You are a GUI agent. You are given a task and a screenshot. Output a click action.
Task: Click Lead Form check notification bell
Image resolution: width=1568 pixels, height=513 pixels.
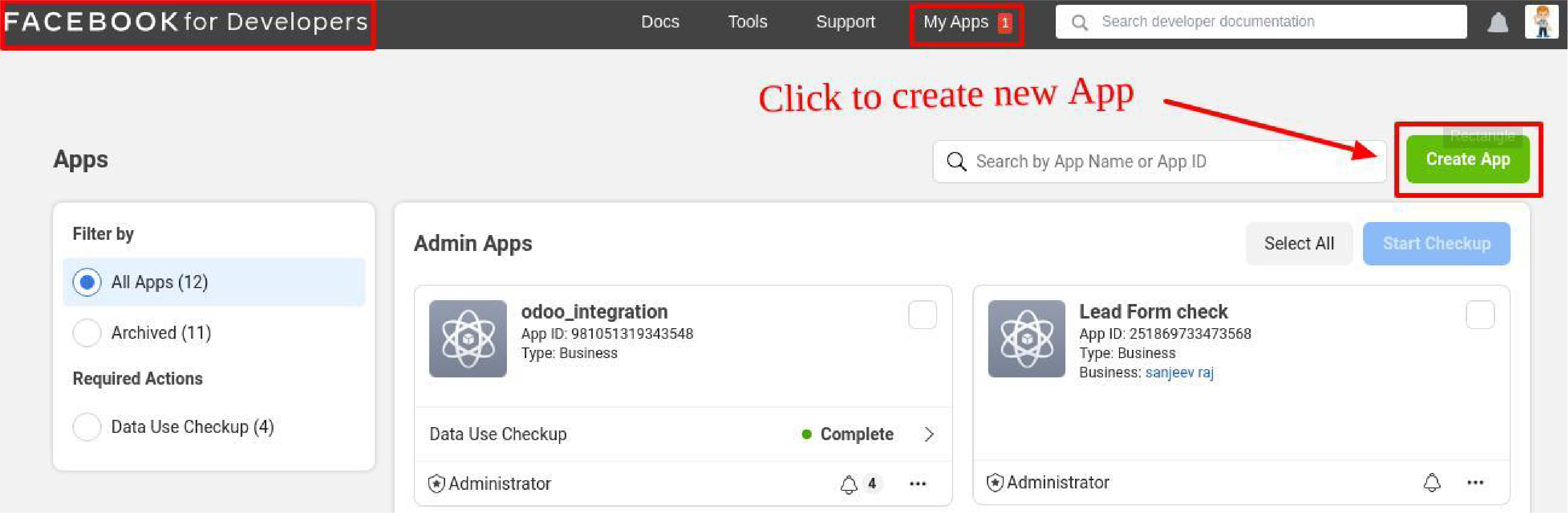click(1432, 483)
